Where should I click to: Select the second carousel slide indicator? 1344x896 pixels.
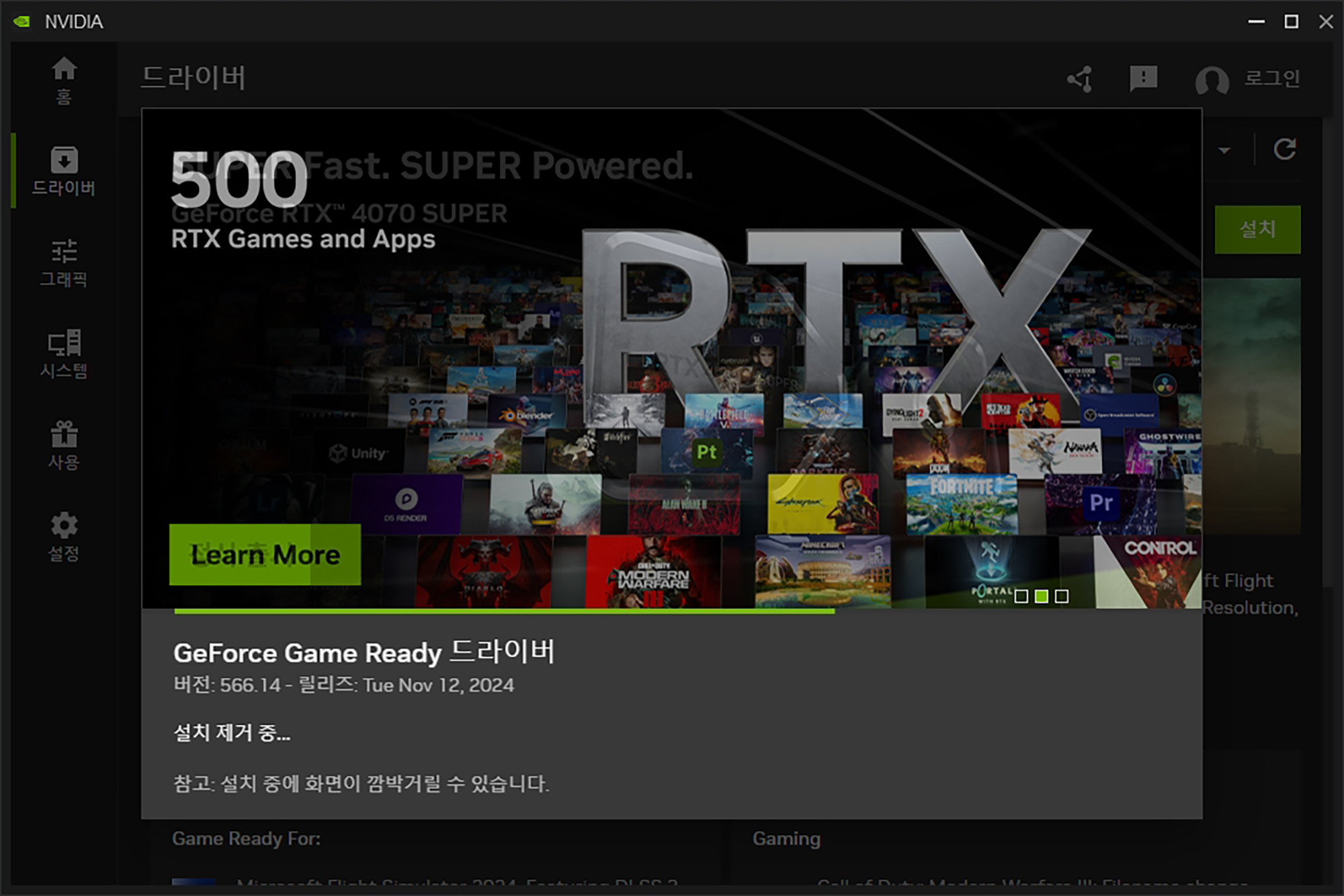[1042, 596]
